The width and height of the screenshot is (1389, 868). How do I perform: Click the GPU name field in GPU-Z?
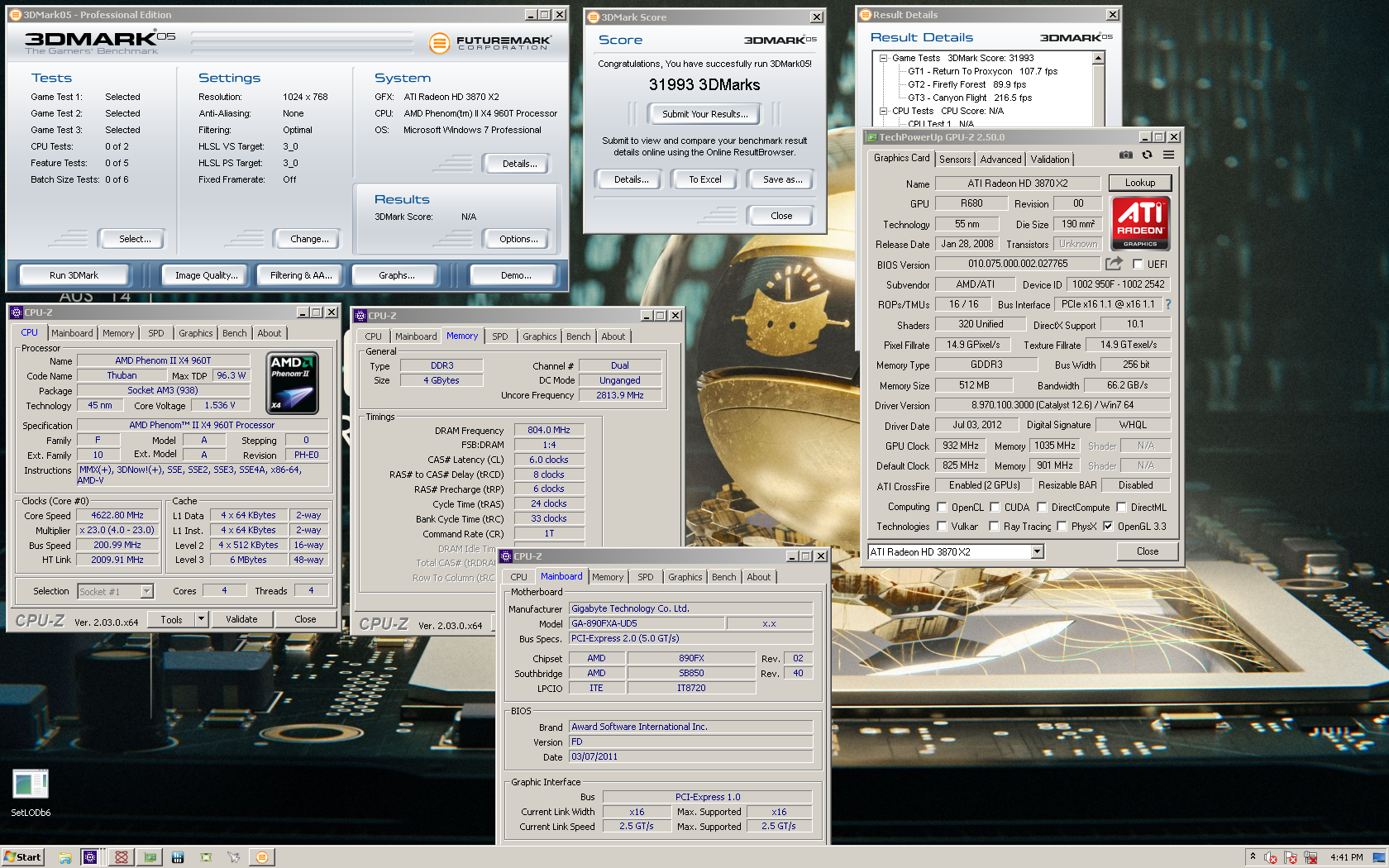1018,184
